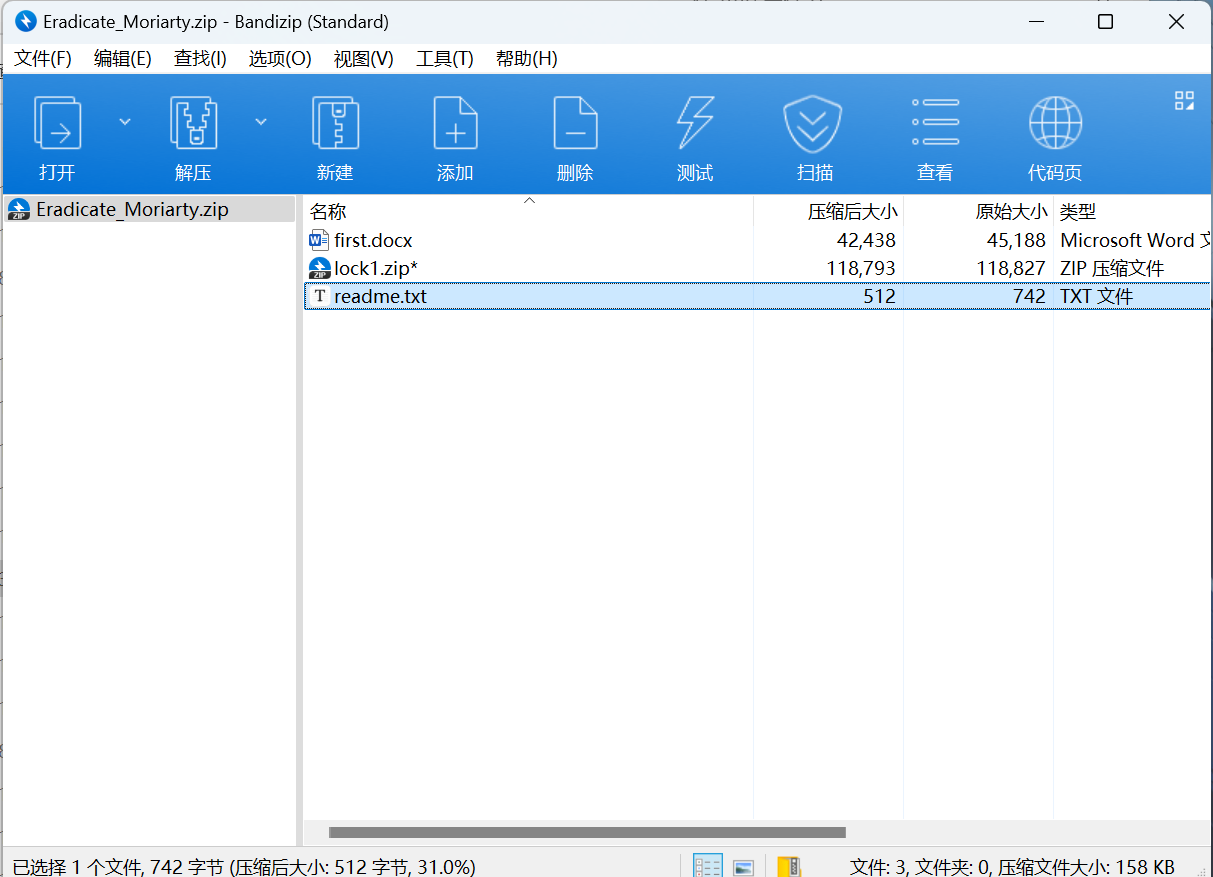Image resolution: width=1213 pixels, height=877 pixels.
Task: Click the Bandizip logo in title bar
Action: [x=25, y=21]
